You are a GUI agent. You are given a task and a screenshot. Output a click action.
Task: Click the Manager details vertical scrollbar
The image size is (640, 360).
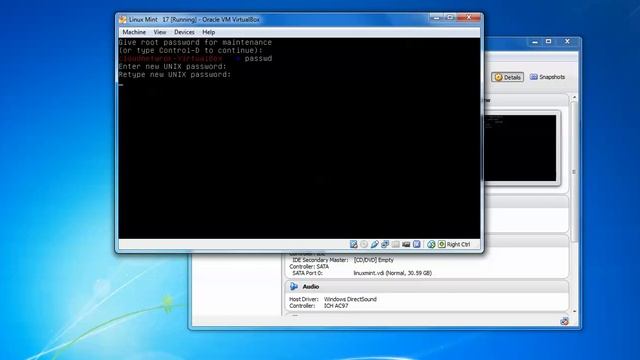click(x=574, y=171)
